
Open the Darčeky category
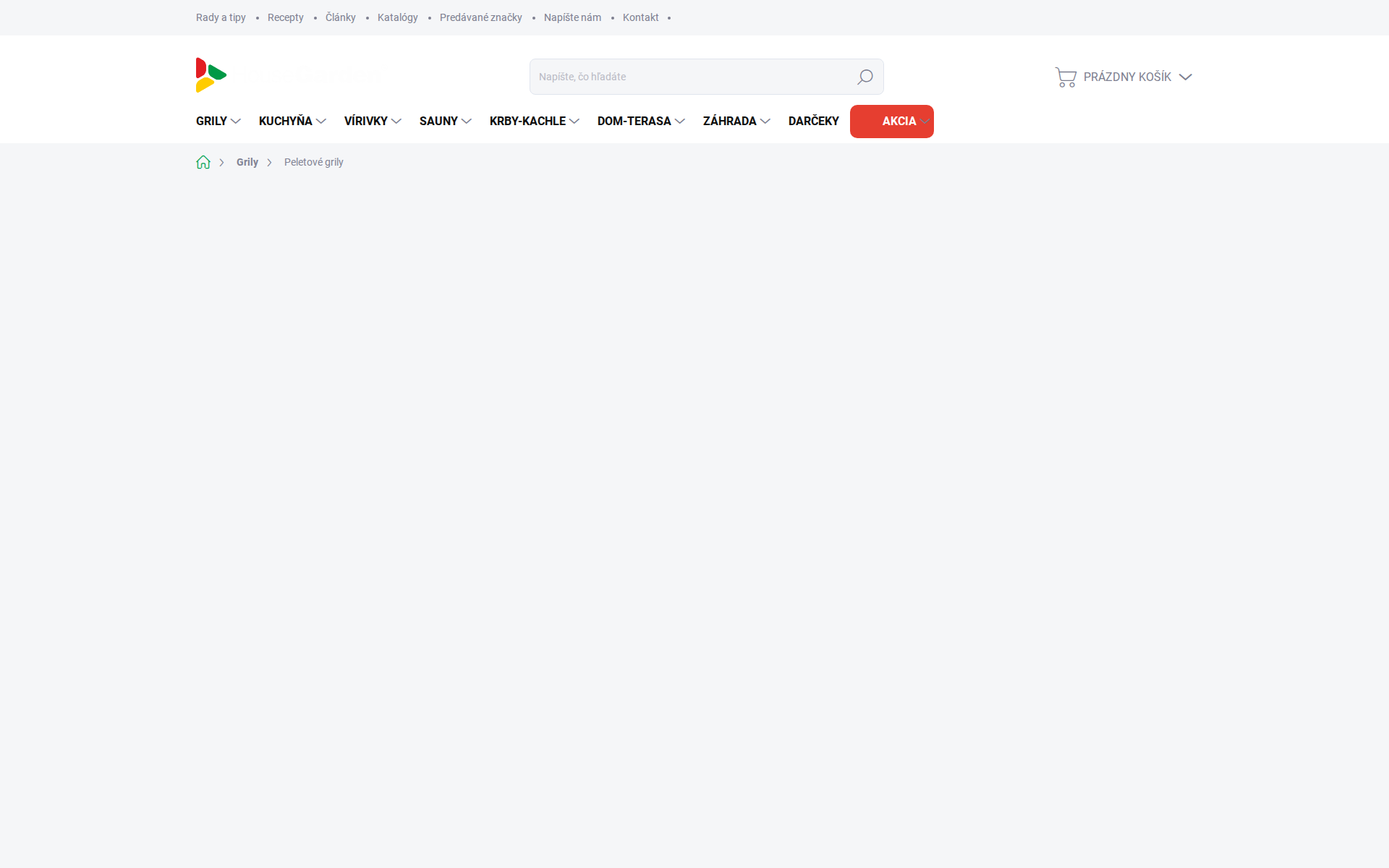click(x=813, y=122)
